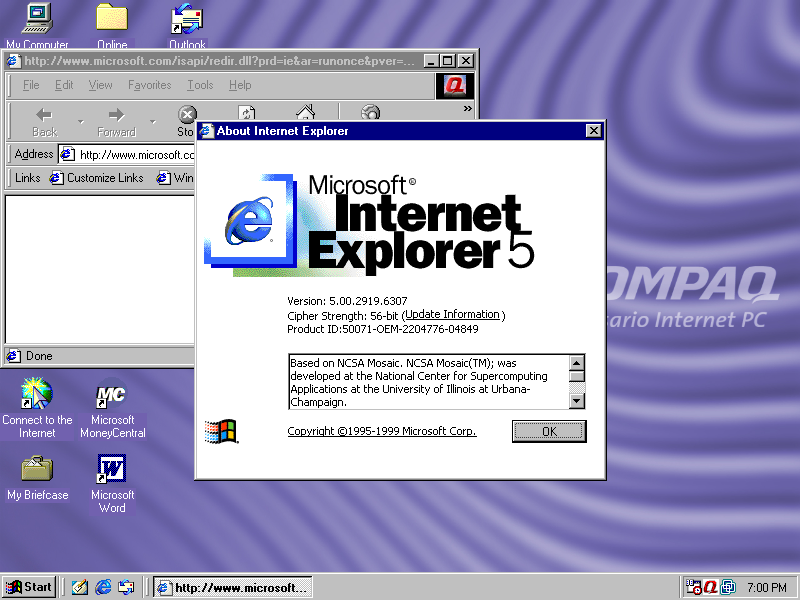Click the Windows logo in the About dialog

coord(220,432)
